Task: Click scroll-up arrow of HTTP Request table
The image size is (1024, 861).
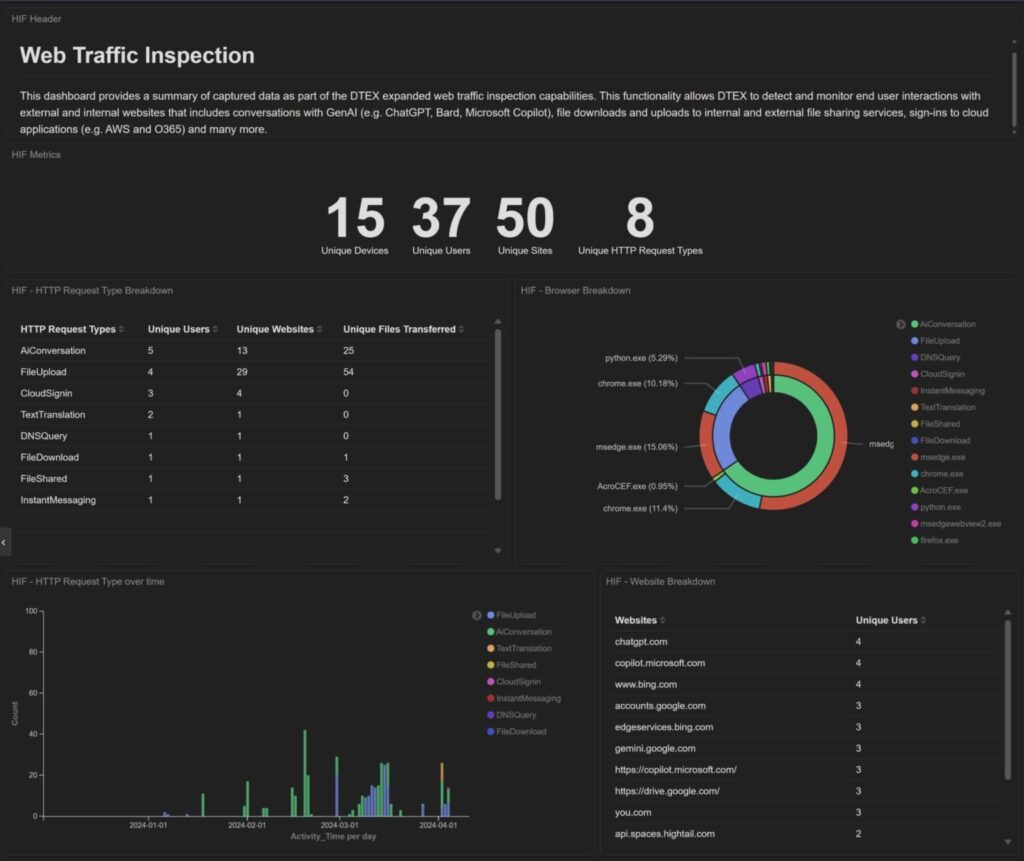Action: coord(498,322)
